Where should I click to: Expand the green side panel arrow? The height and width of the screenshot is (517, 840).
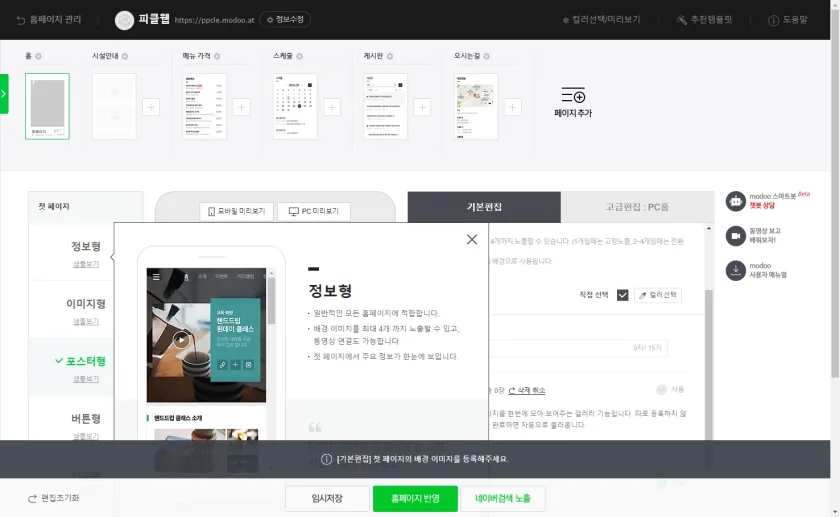[4, 94]
